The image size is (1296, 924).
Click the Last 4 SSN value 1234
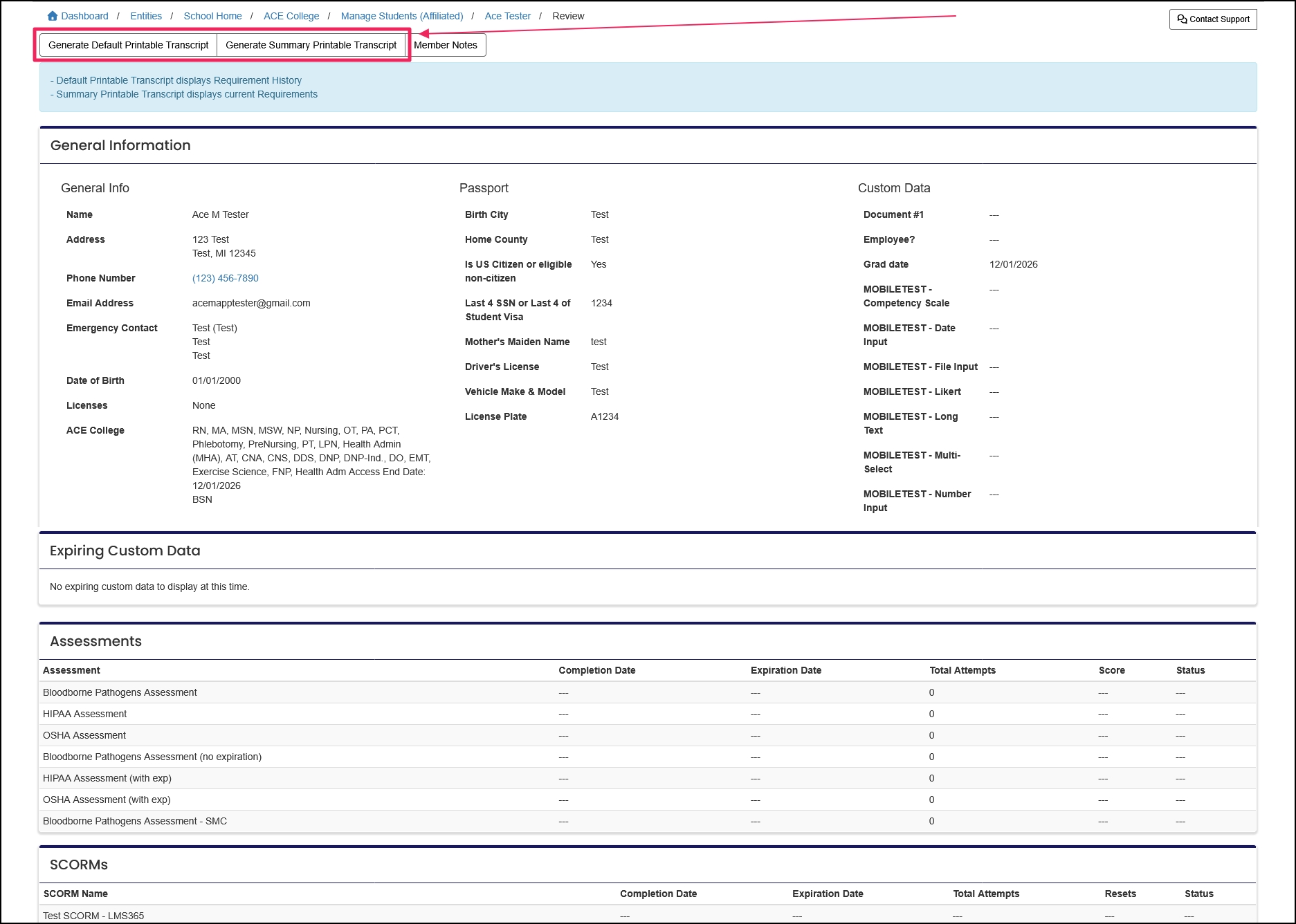click(601, 303)
